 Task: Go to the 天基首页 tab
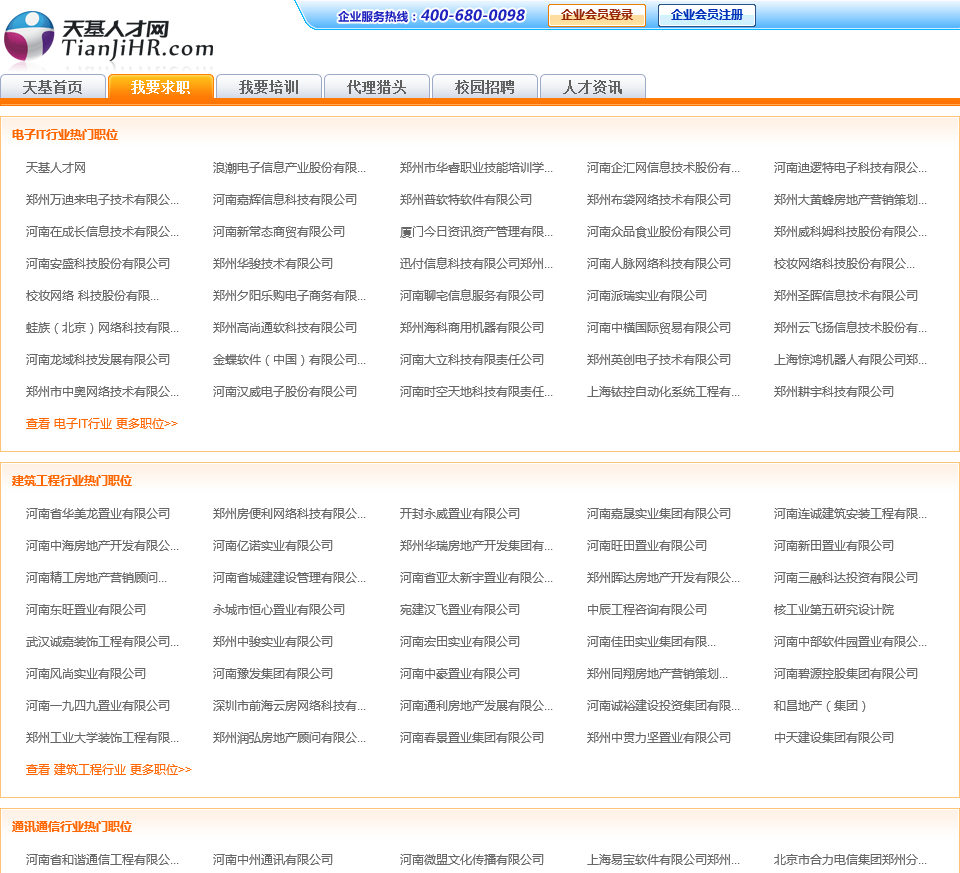click(x=53, y=87)
